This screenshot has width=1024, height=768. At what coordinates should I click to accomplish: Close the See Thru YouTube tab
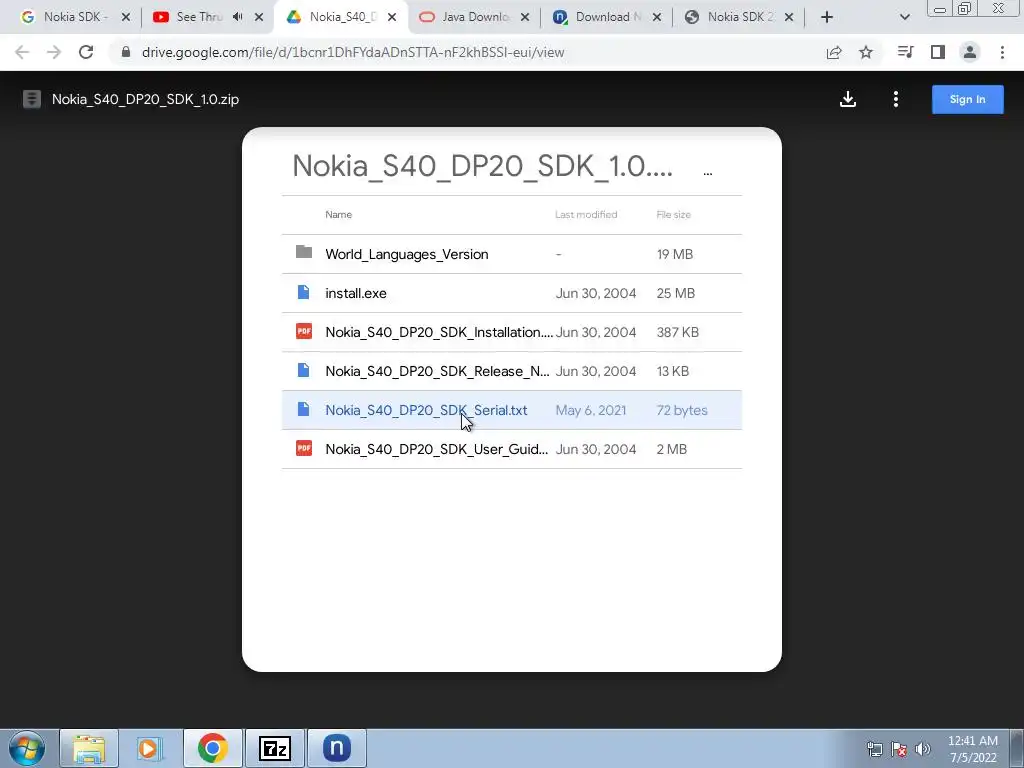259,17
